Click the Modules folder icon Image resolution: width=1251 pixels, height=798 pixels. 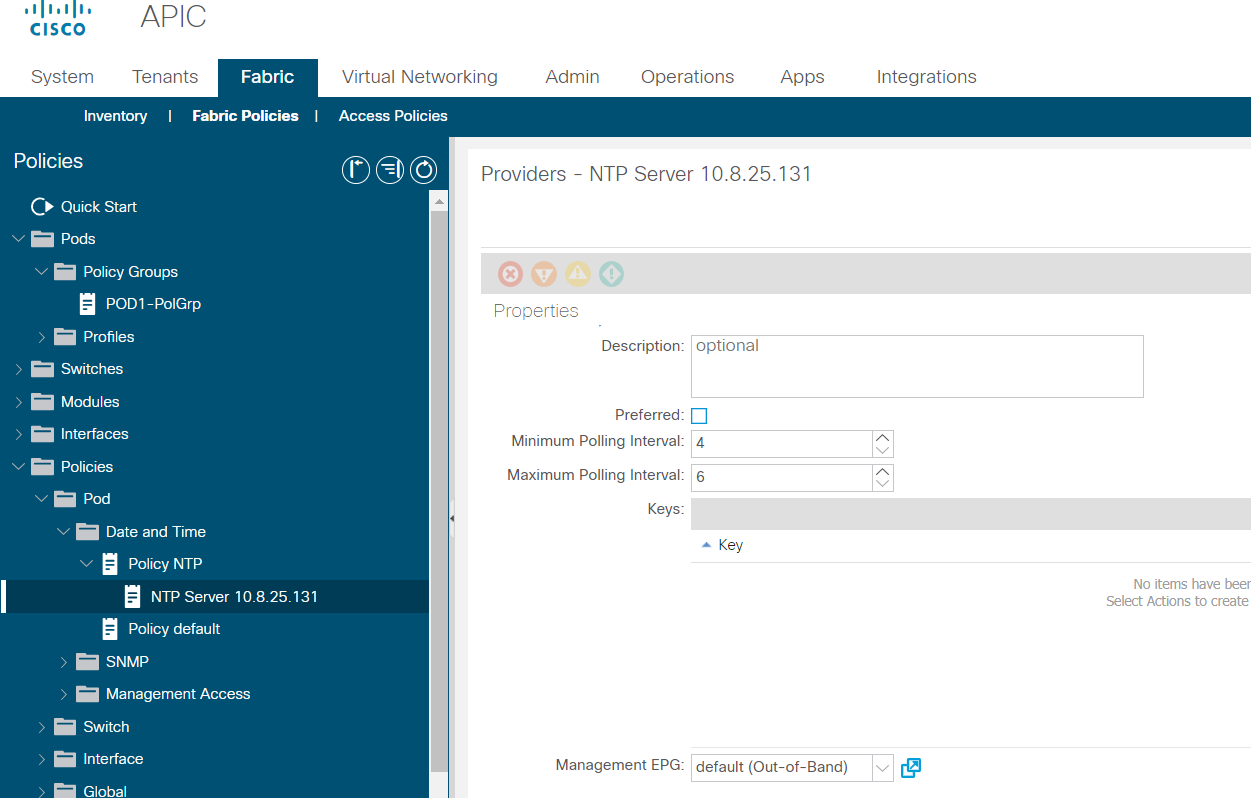point(43,402)
